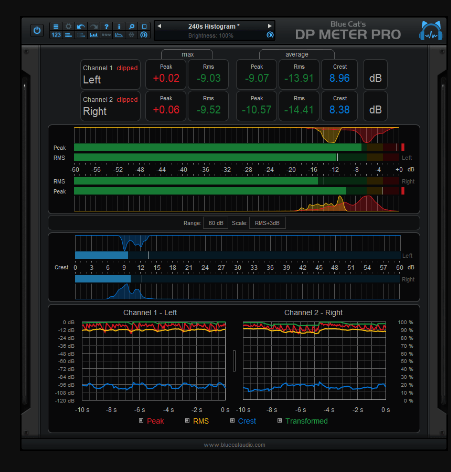
Task: Click max Rms value '-9.52'
Action: 209,110
